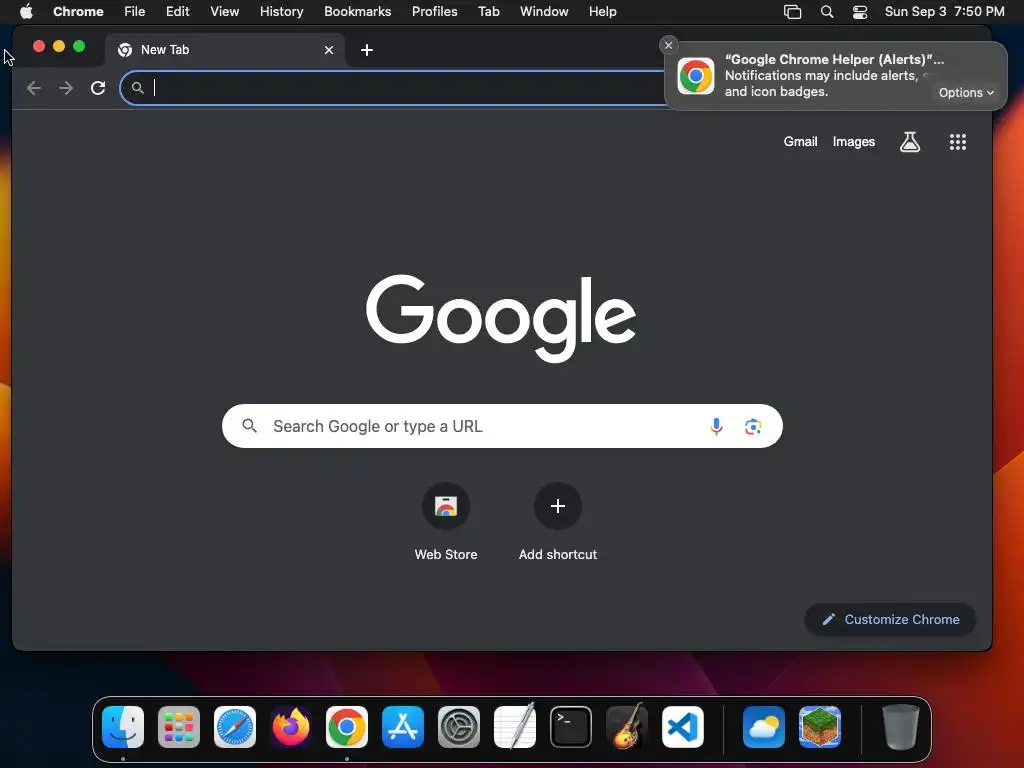The height and width of the screenshot is (768, 1024).
Task: Click Chrome icon in the Dock
Action: [347, 727]
